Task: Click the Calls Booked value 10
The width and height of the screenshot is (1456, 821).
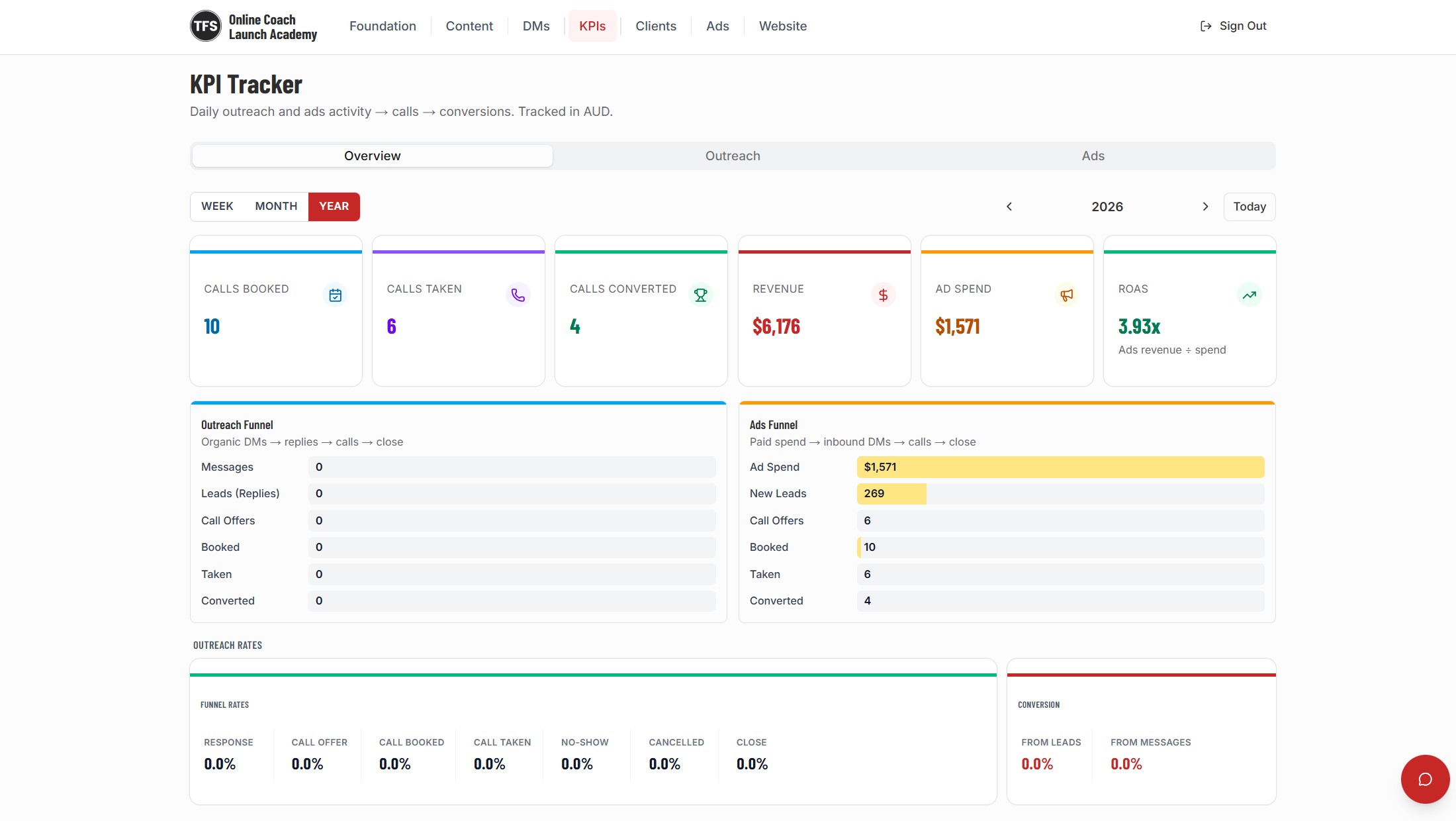Action: coord(212,327)
